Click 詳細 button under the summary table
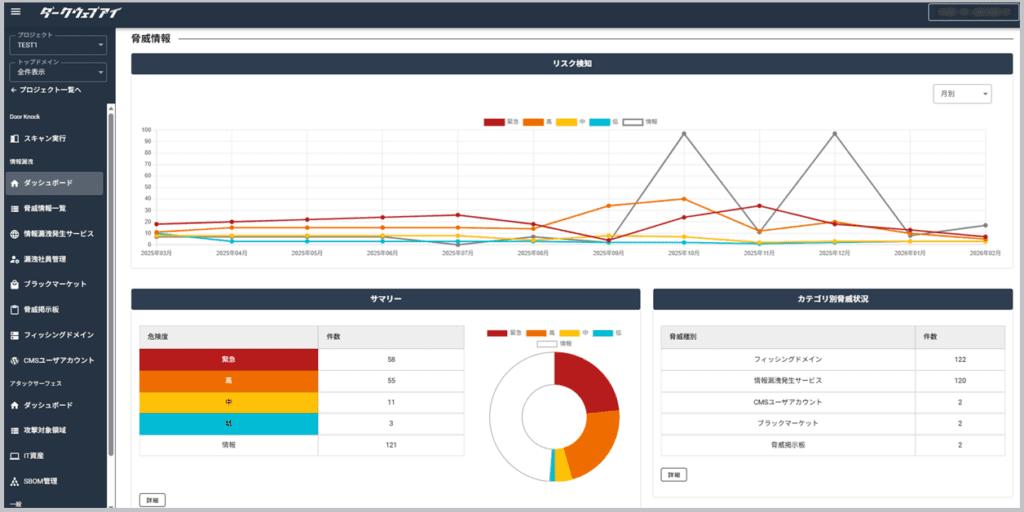The height and width of the screenshot is (512, 1024). tap(152, 499)
